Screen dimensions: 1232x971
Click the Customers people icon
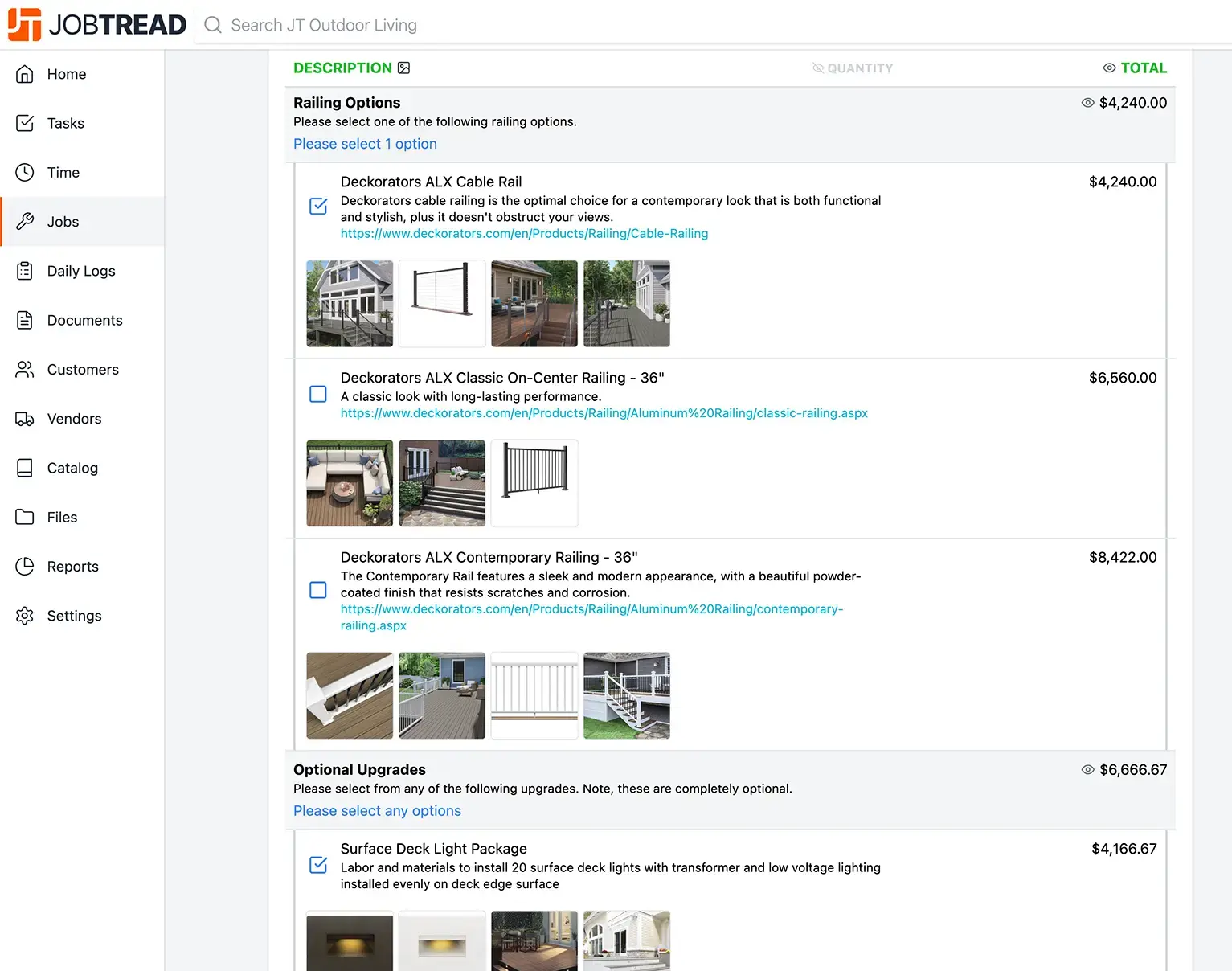25,370
